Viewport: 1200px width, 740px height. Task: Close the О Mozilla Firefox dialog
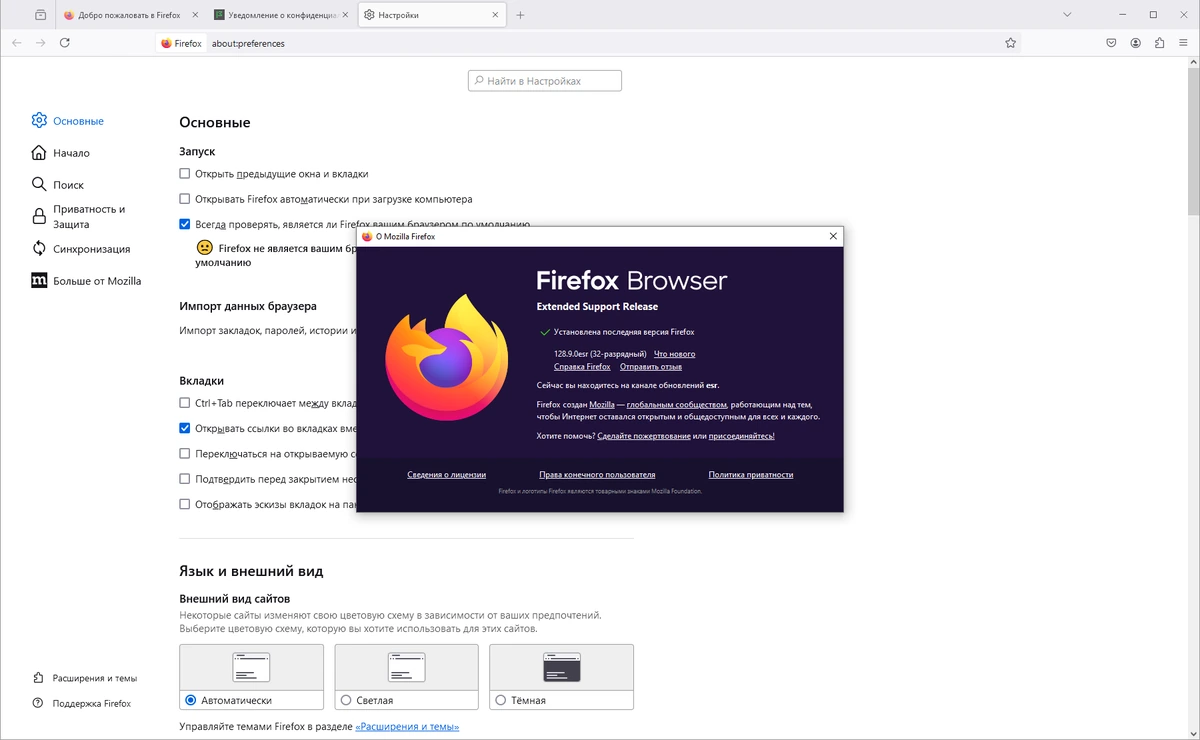[833, 236]
